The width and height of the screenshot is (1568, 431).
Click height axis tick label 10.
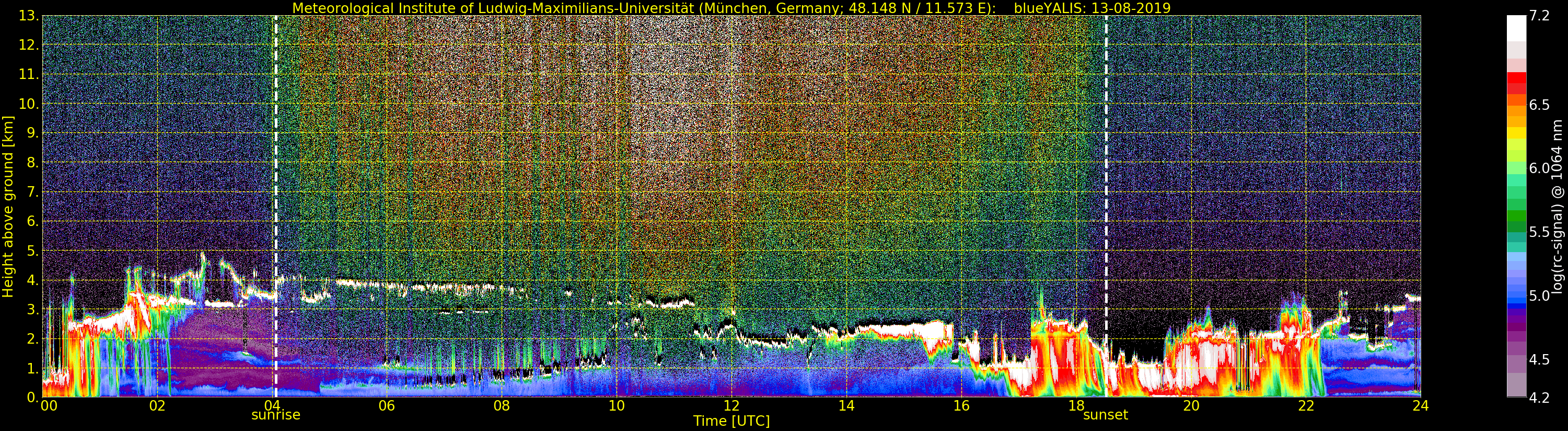pos(29,104)
